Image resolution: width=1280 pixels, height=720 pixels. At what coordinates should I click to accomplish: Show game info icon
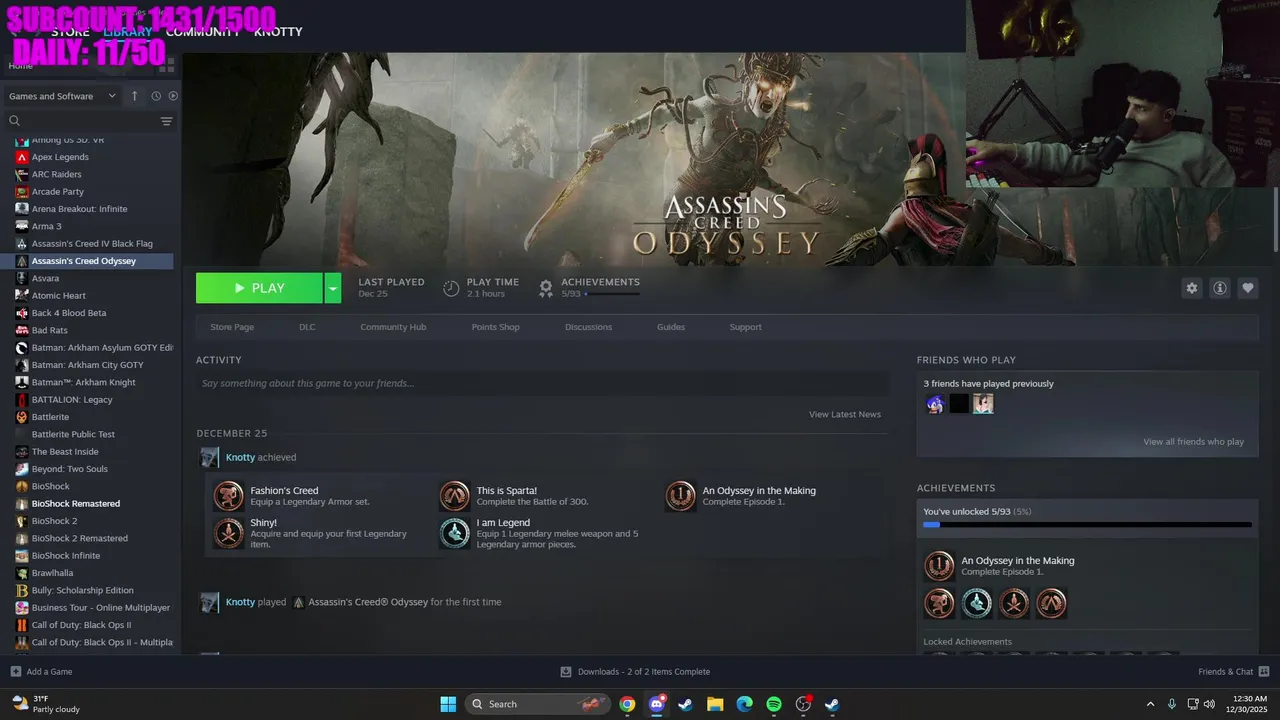(x=1220, y=288)
